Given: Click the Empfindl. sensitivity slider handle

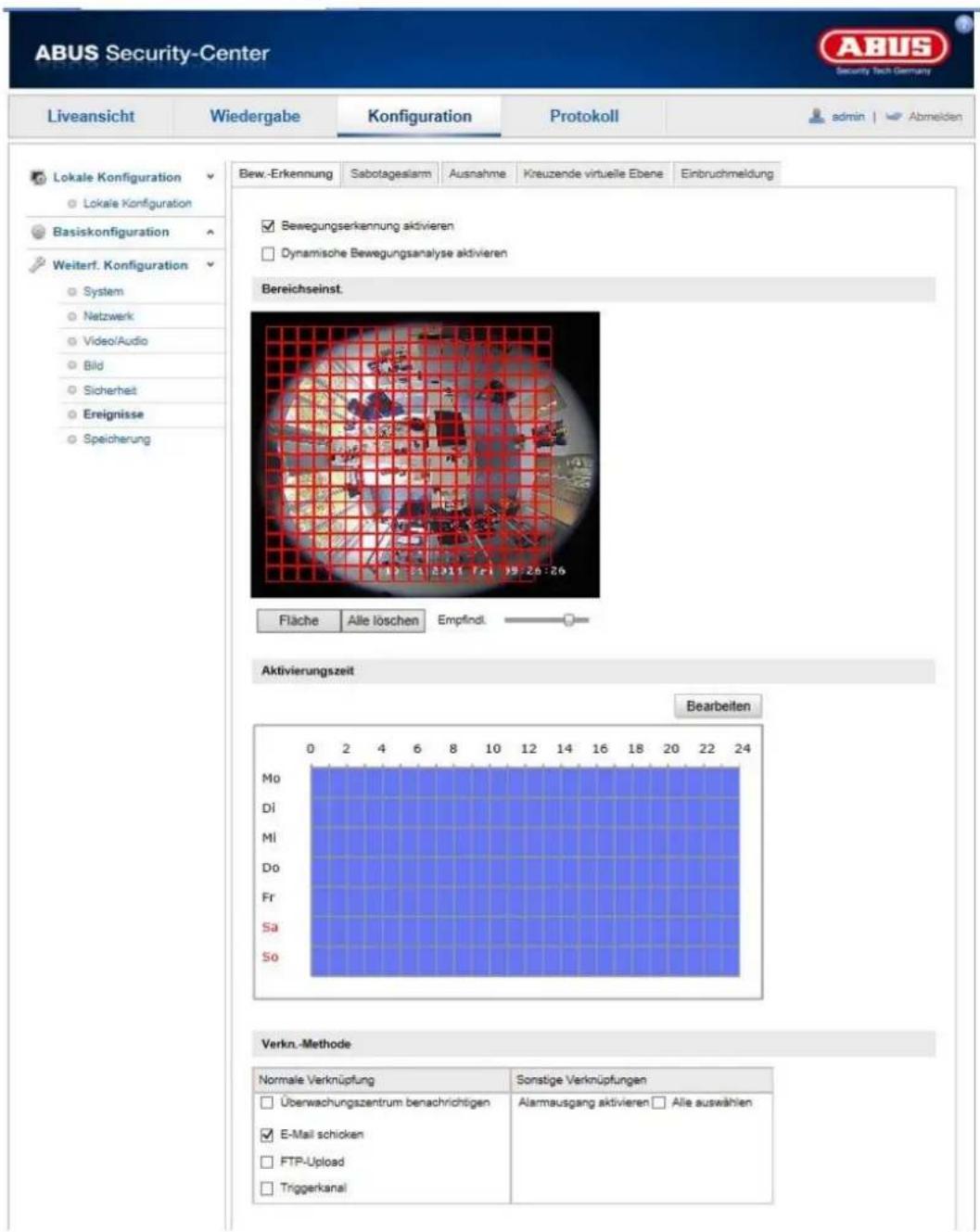Looking at the screenshot, I should pos(568,620).
